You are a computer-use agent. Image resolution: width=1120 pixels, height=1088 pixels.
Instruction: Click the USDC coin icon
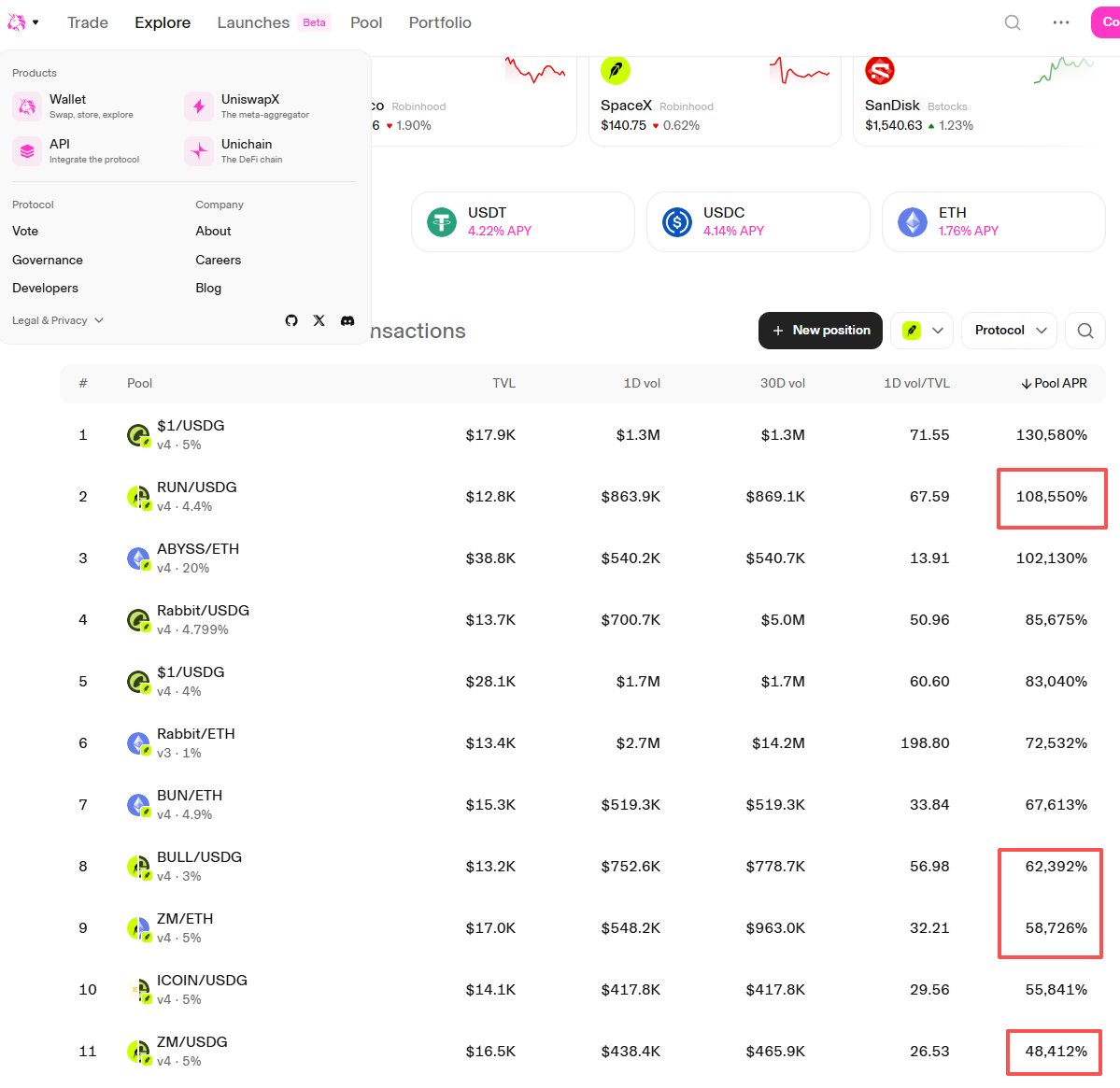tap(676, 222)
